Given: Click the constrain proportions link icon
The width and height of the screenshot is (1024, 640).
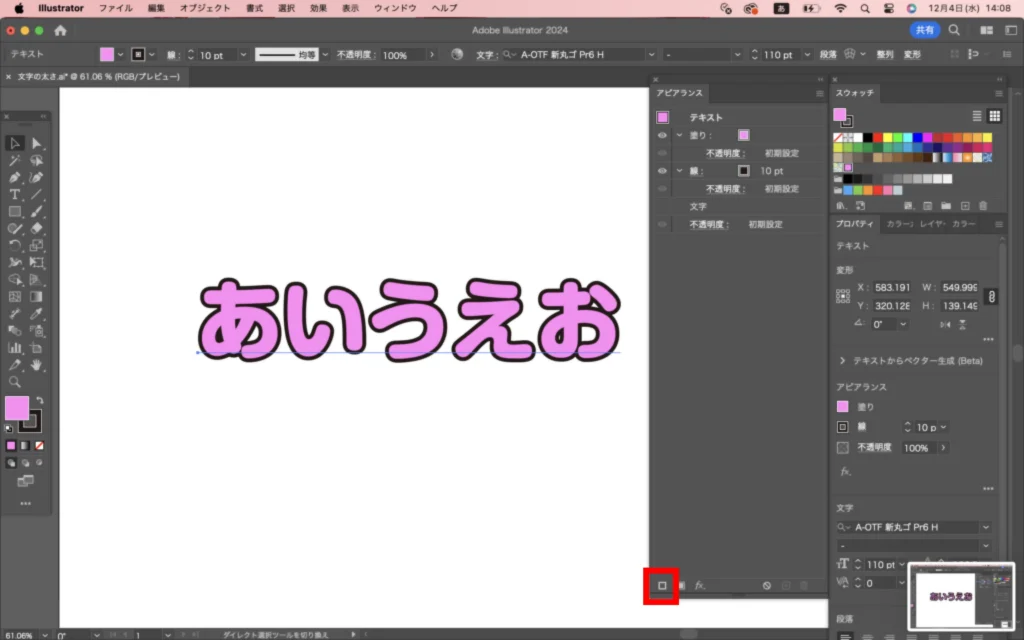Looking at the screenshot, I should pos(991,297).
